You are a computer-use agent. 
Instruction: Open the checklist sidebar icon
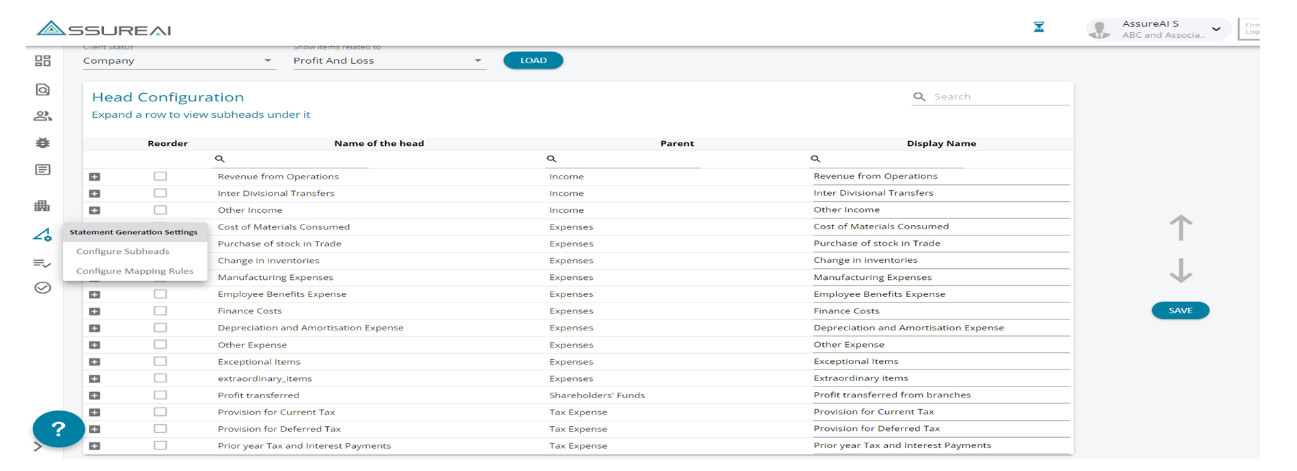tap(42, 262)
